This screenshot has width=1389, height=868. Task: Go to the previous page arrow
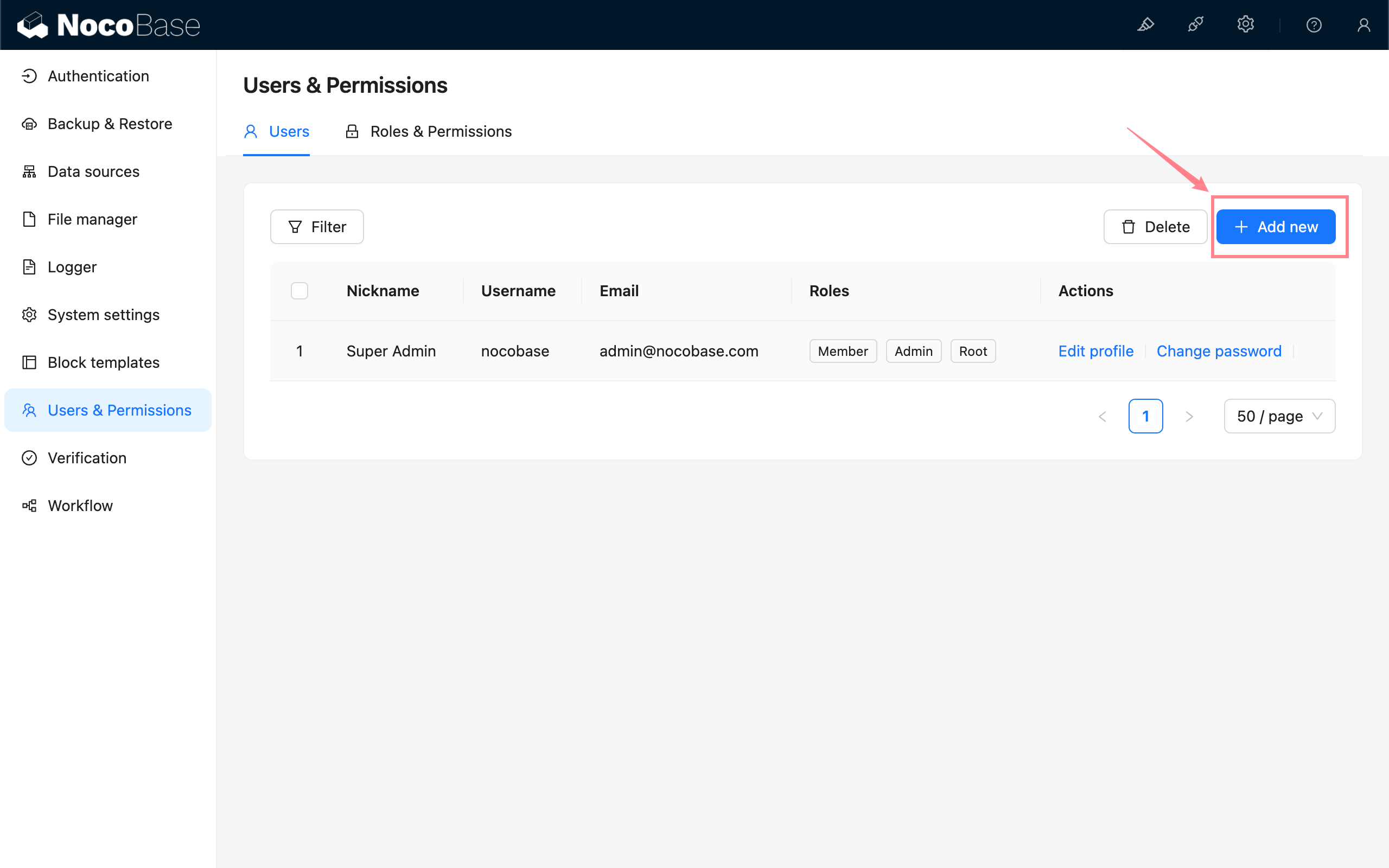point(1102,416)
